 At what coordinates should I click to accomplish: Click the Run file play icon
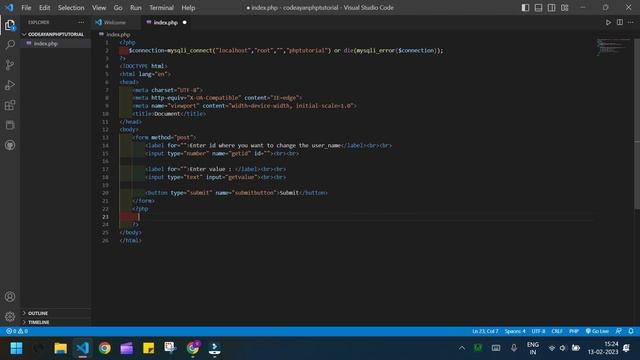coord(608,22)
